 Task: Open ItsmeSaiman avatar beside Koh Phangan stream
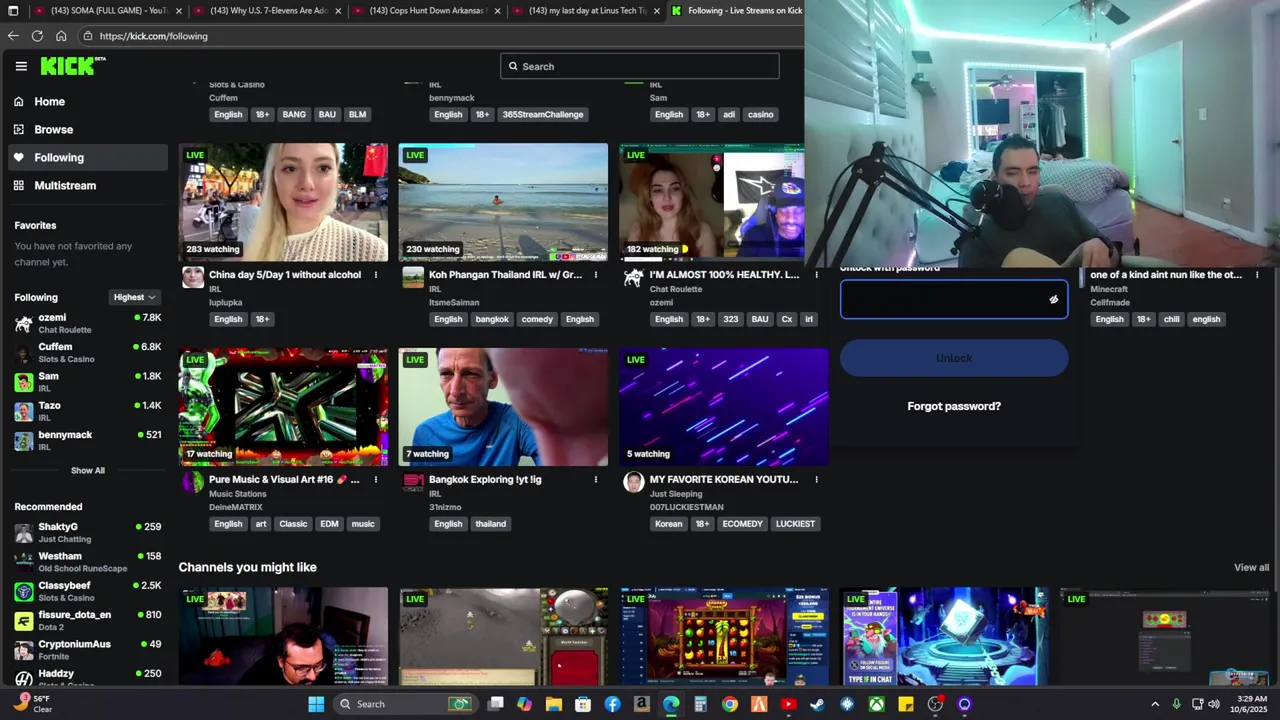(413, 277)
